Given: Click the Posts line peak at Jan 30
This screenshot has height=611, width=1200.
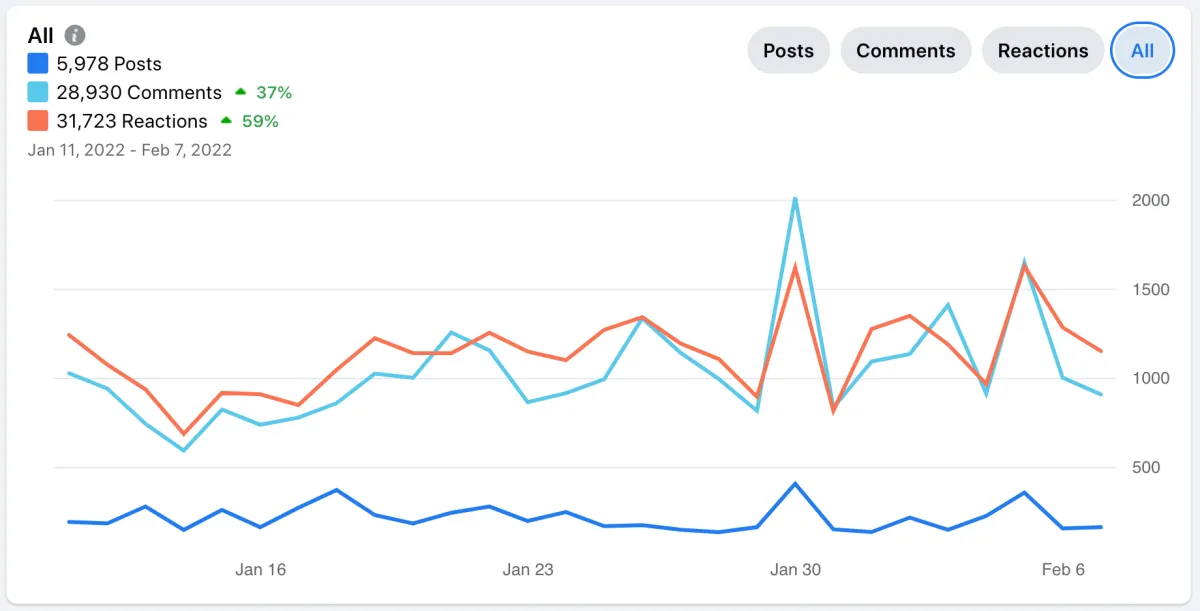Looking at the screenshot, I should tap(795, 484).
